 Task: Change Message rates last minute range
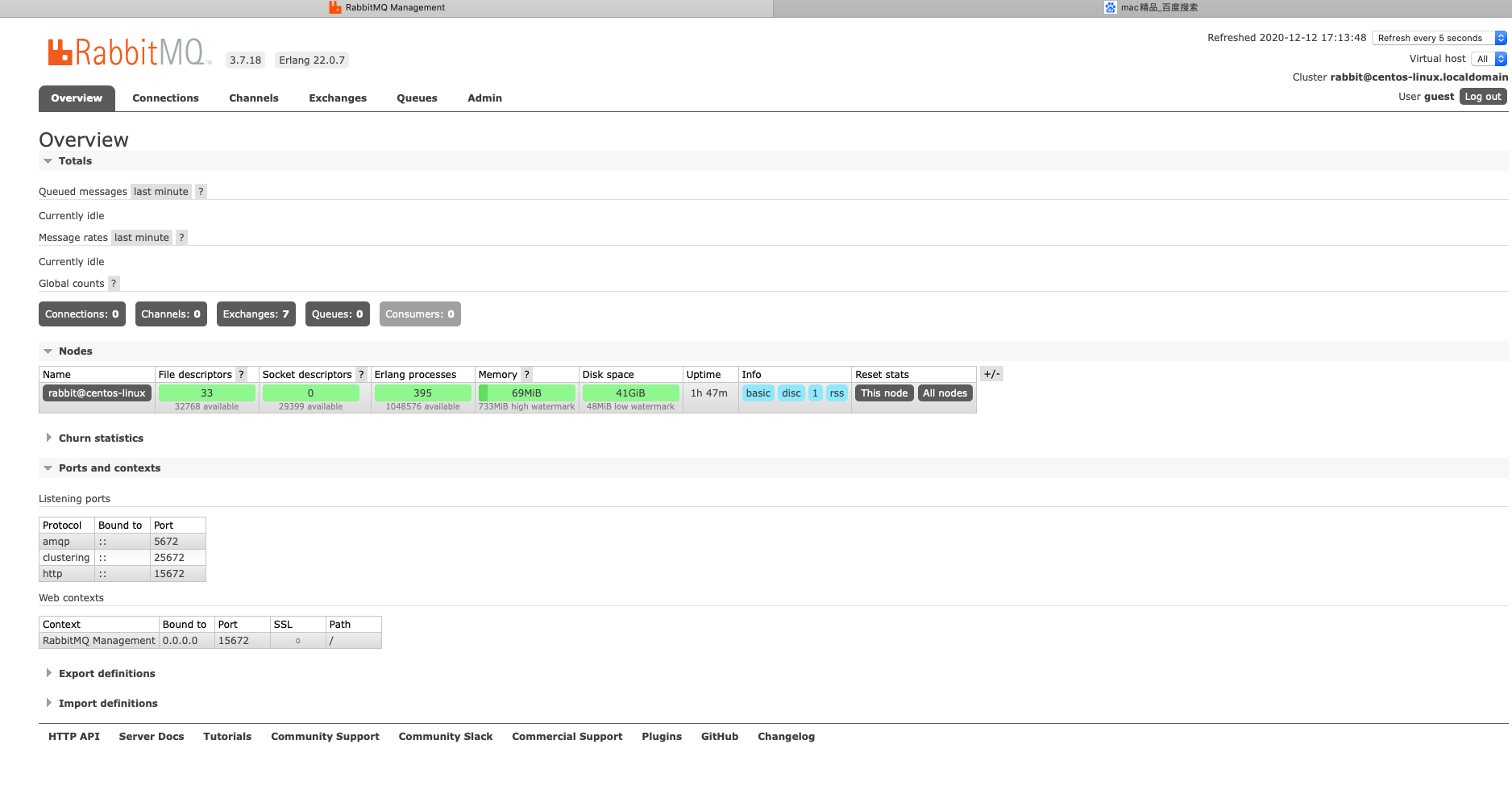click(x=142, y=238)
